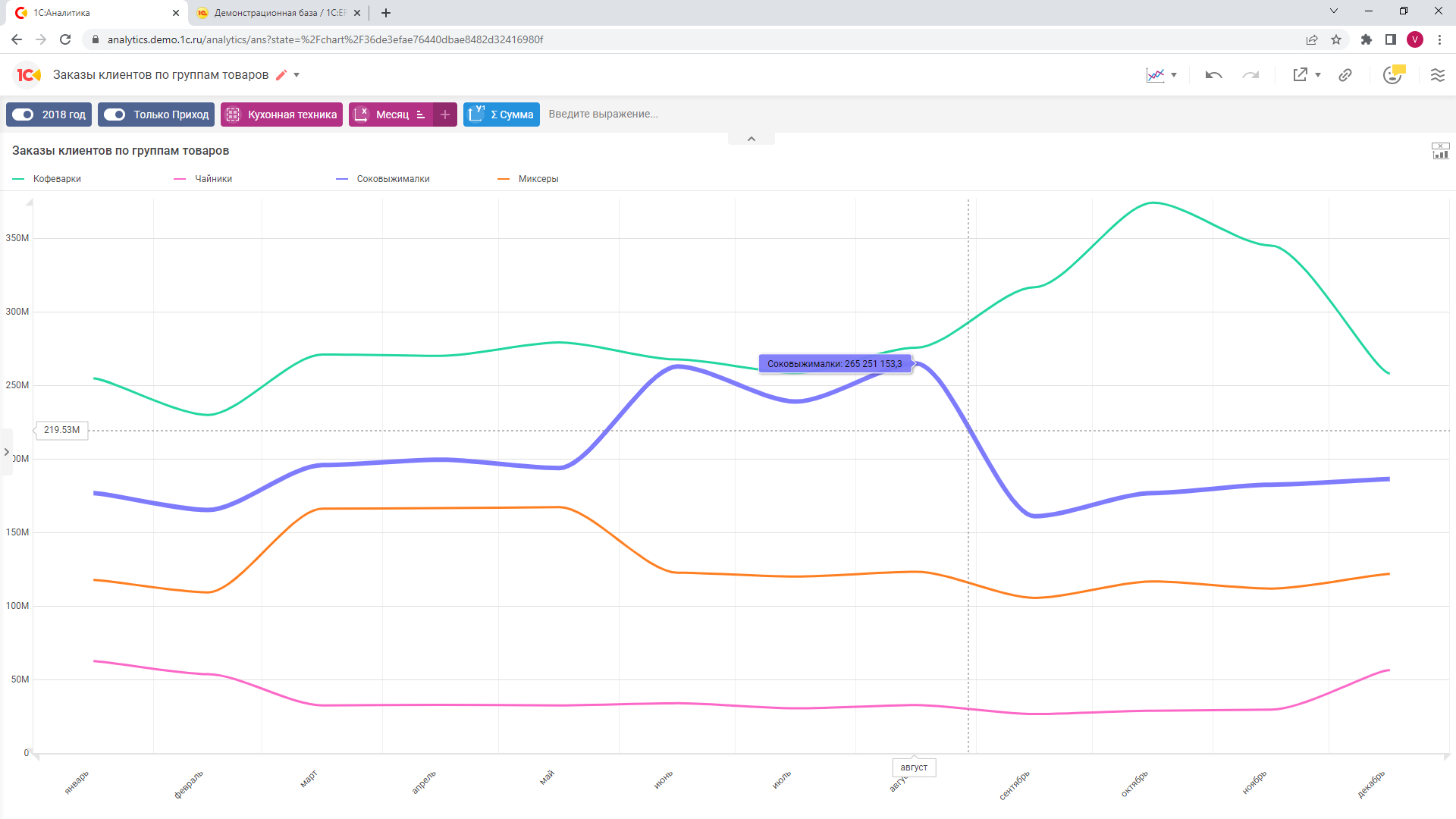The height and width of the screenshot is (819, 1456).
Task: Redo the last action
Action: (x=1250, y=75)
